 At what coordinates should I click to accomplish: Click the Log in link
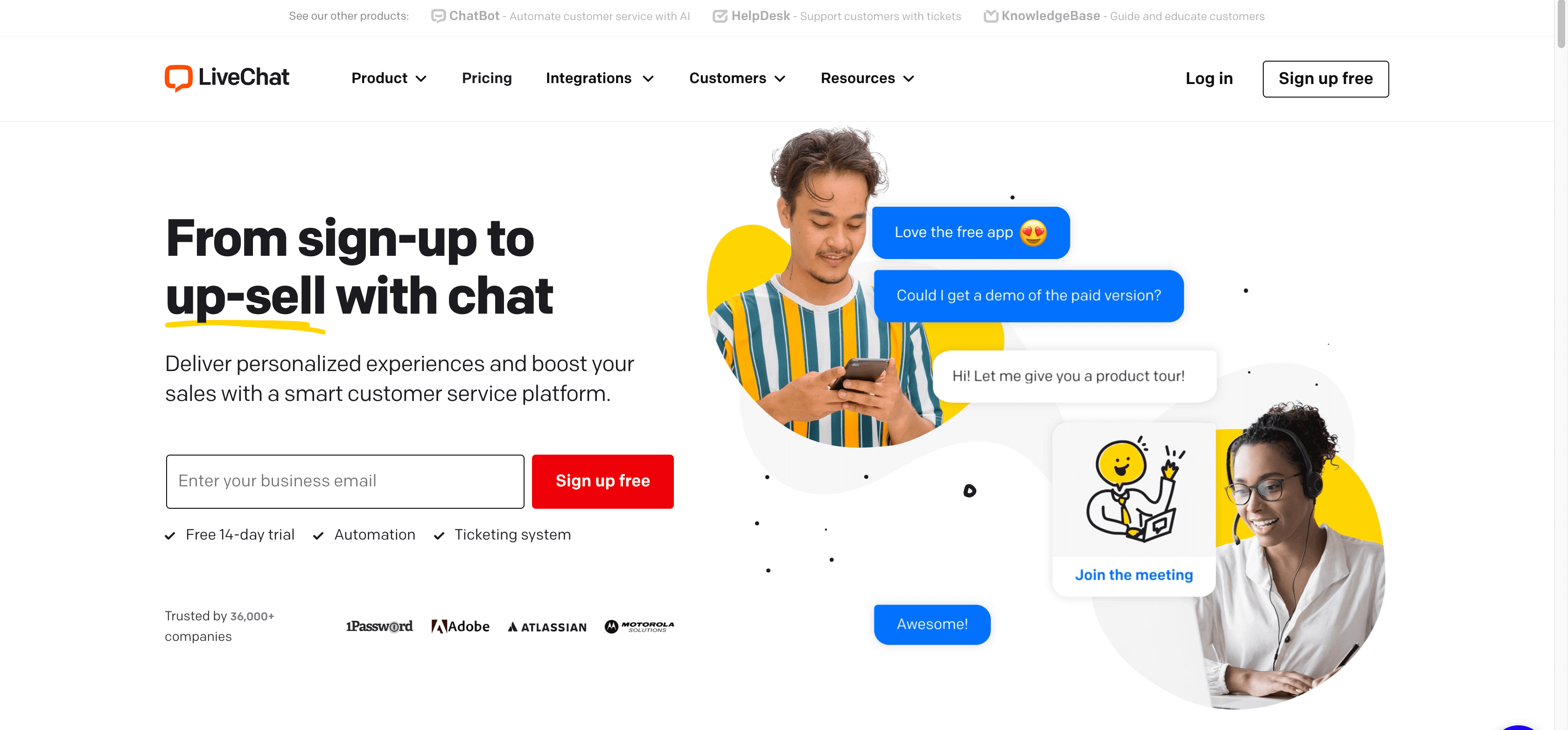tap(1209, 78)
